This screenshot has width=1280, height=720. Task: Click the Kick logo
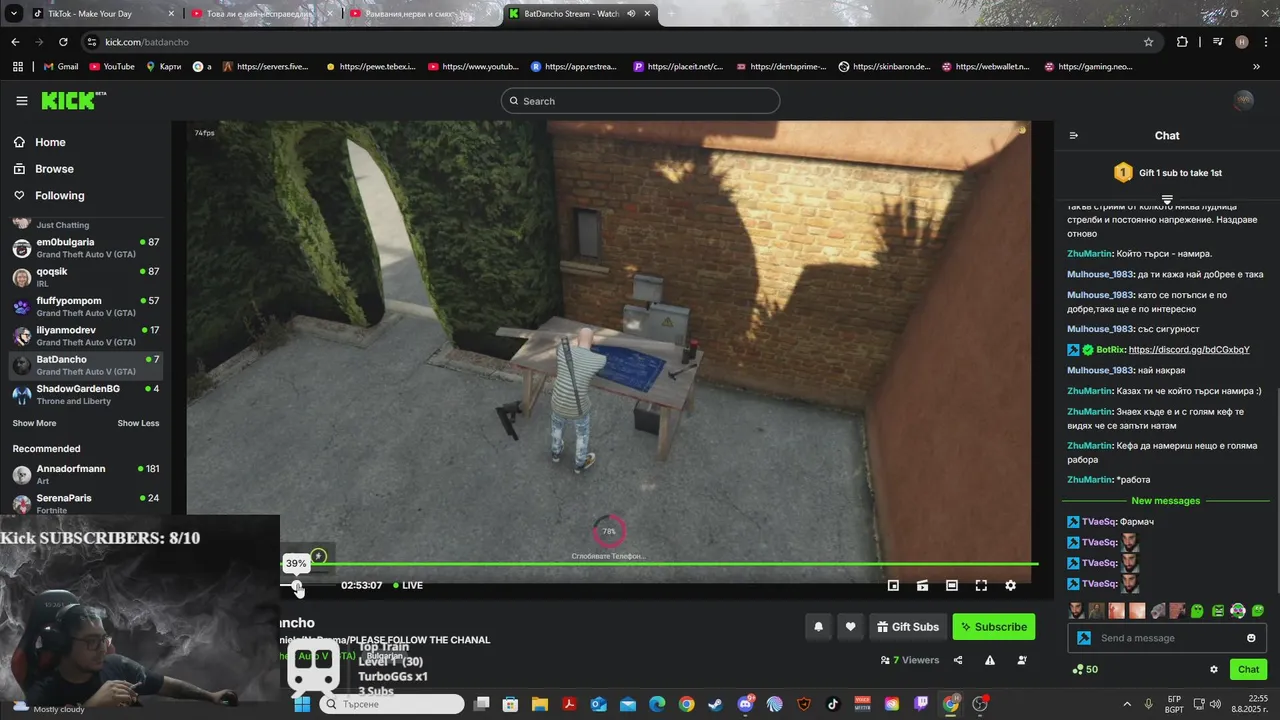coord(73,100)
